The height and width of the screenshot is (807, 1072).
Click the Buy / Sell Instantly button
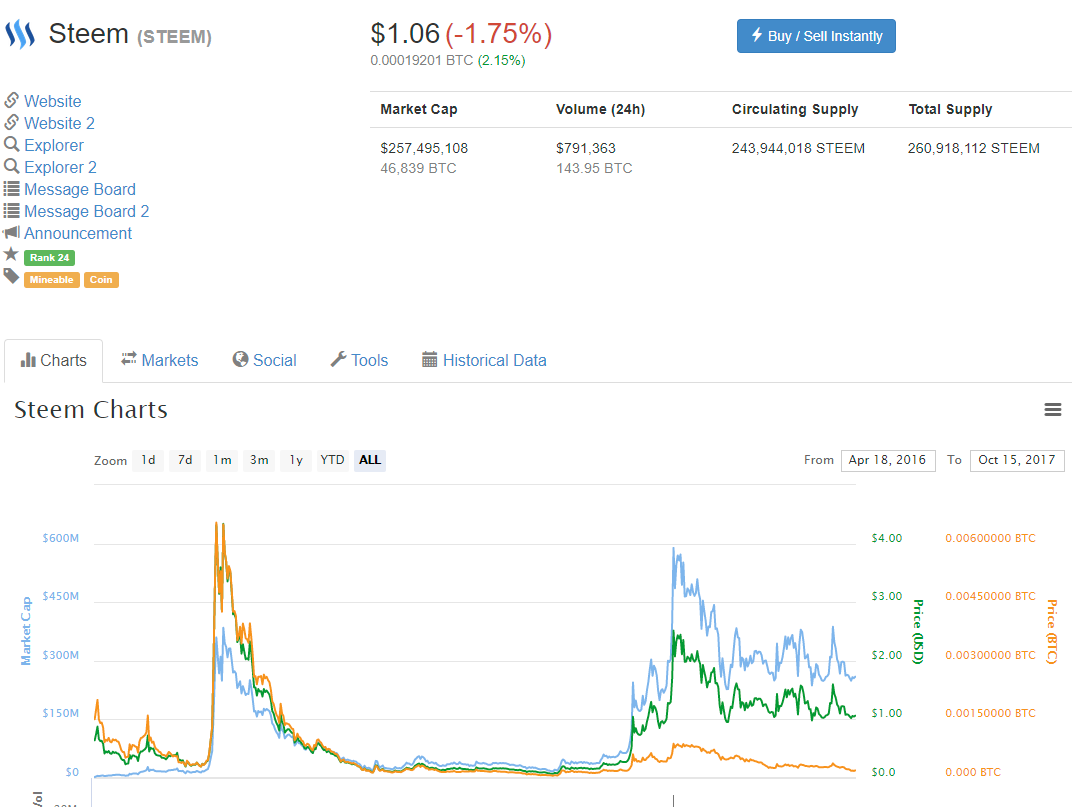coord(816,36)
